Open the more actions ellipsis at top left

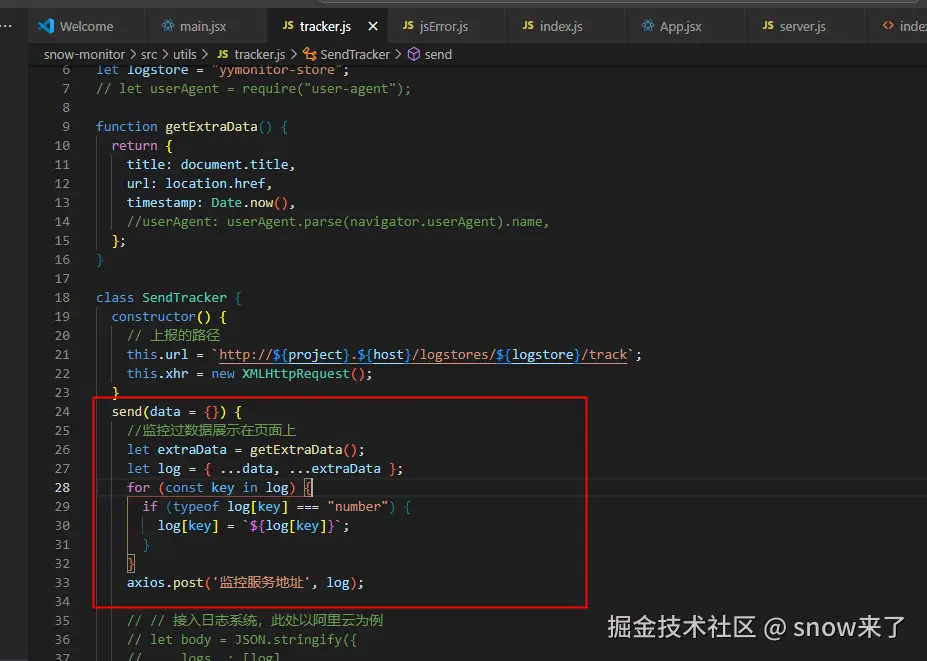pyautogui.click(x=6, y=26)
